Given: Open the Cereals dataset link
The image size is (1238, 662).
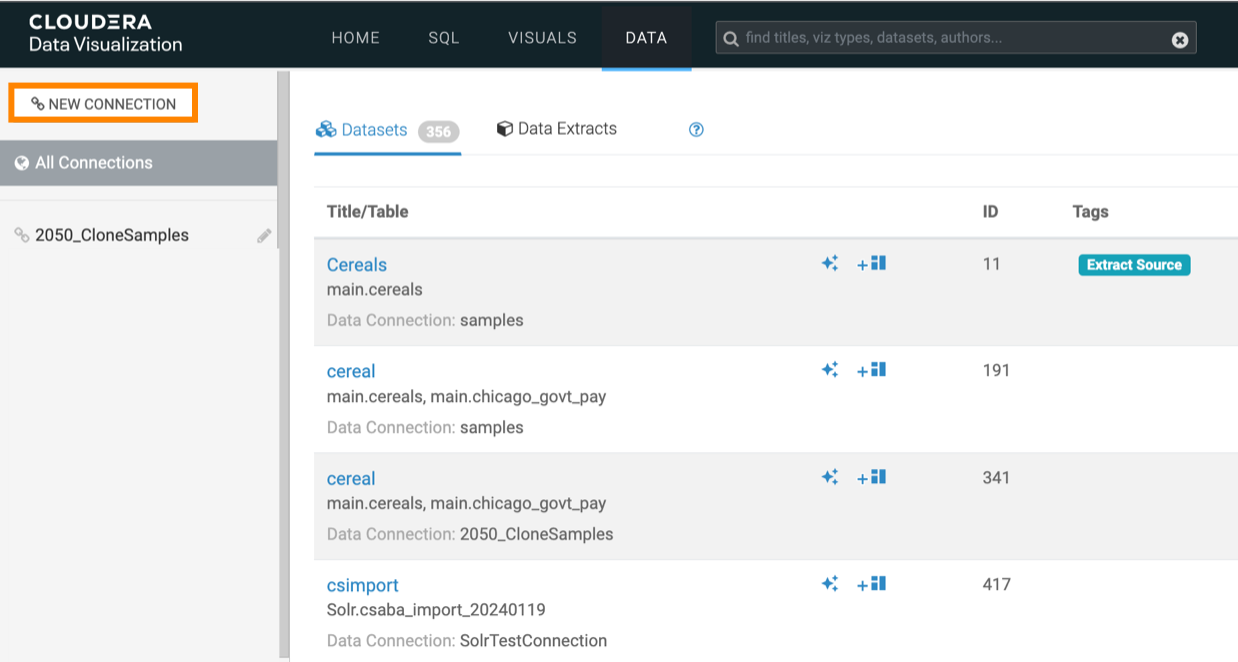Looking at the screenshot, I should (356, 265).
